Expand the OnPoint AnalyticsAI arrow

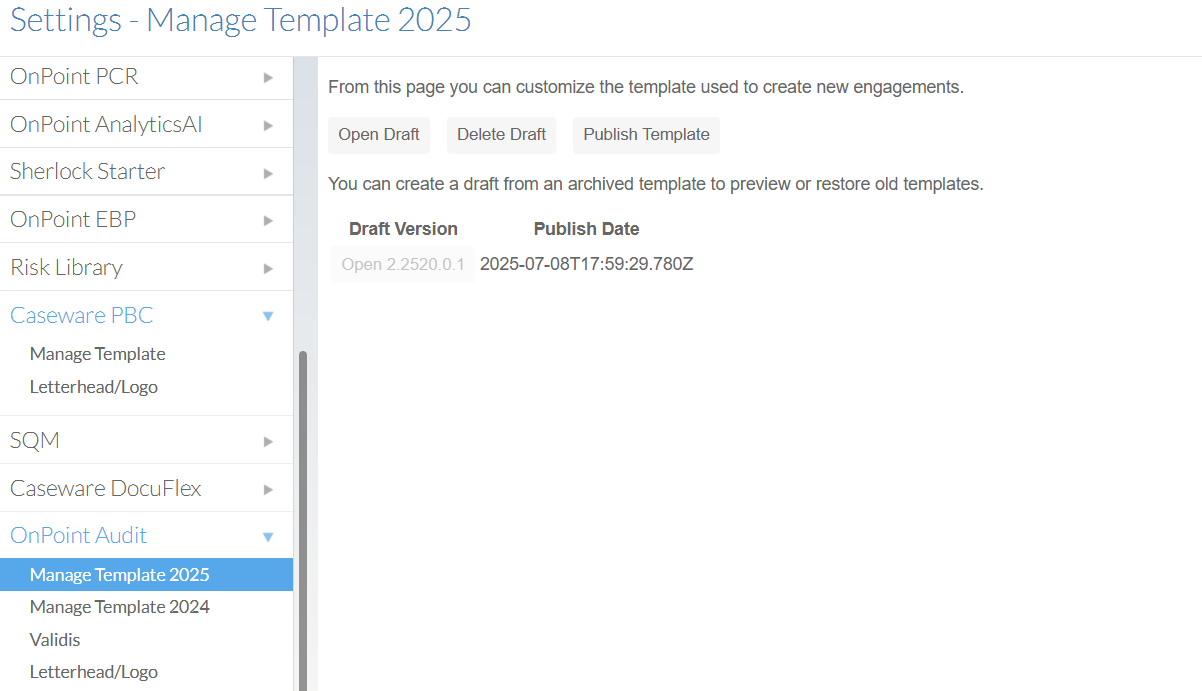(x=268, y=125)
